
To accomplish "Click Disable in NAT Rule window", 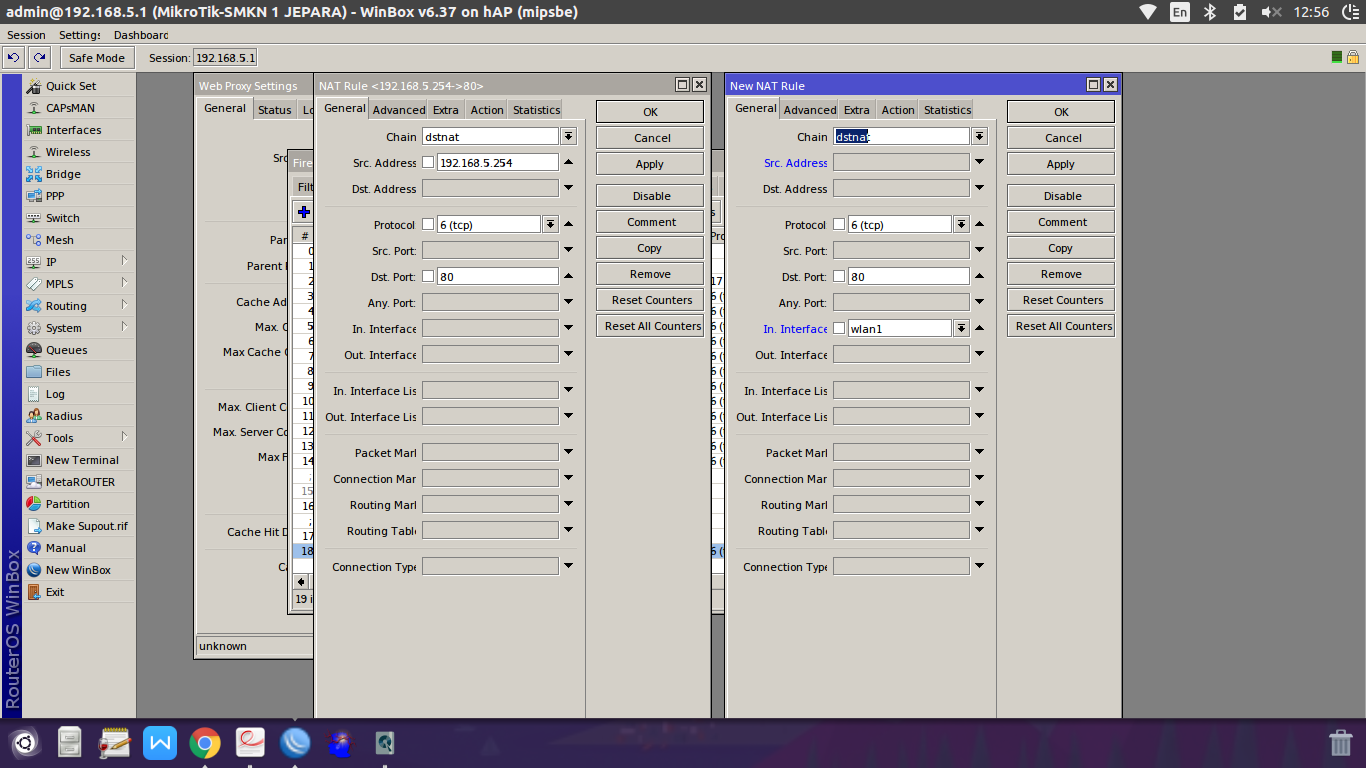I will tap(650, 196).
